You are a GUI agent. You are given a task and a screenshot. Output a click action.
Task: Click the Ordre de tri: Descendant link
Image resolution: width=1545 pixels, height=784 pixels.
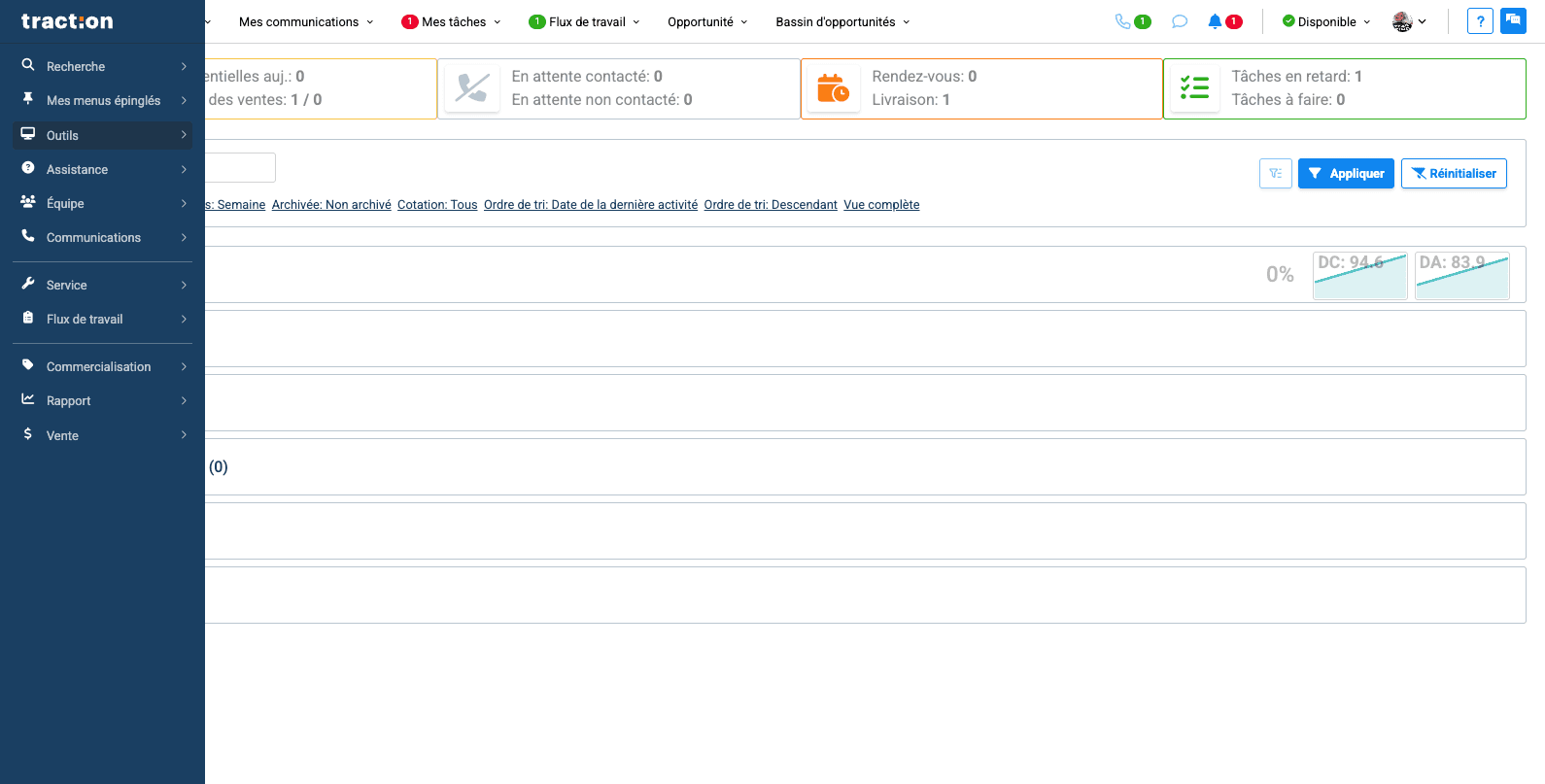coord(771,205)
